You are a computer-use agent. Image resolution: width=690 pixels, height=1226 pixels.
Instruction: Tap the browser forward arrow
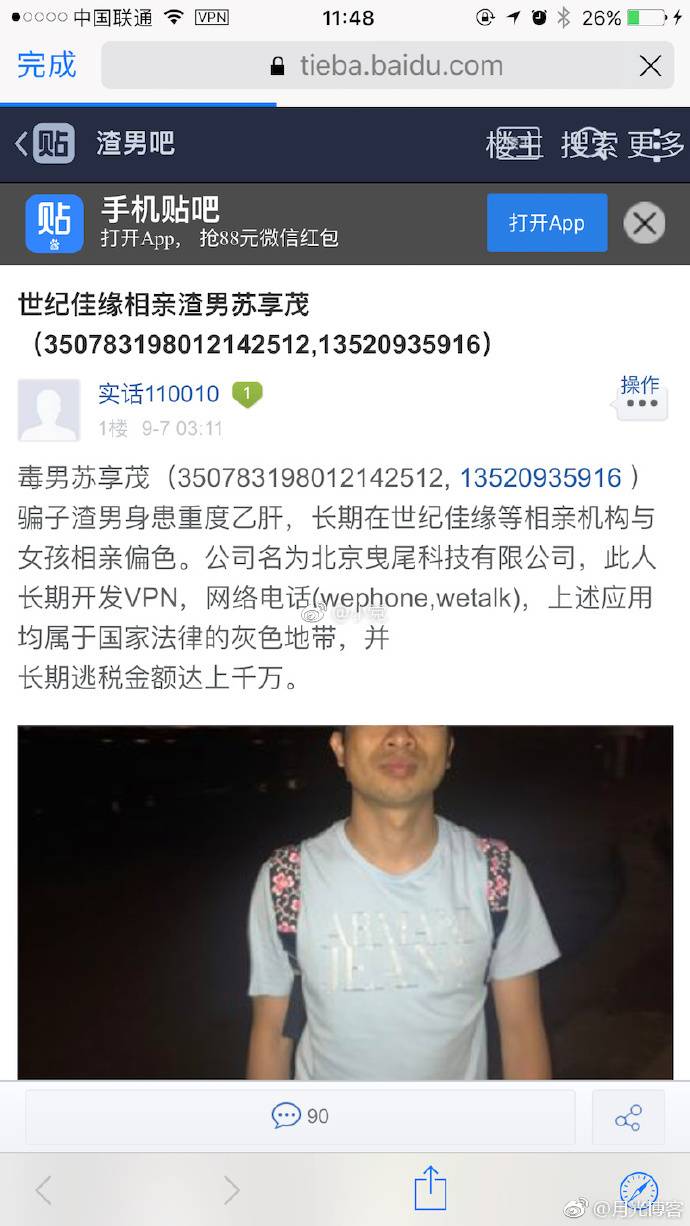232,1189
